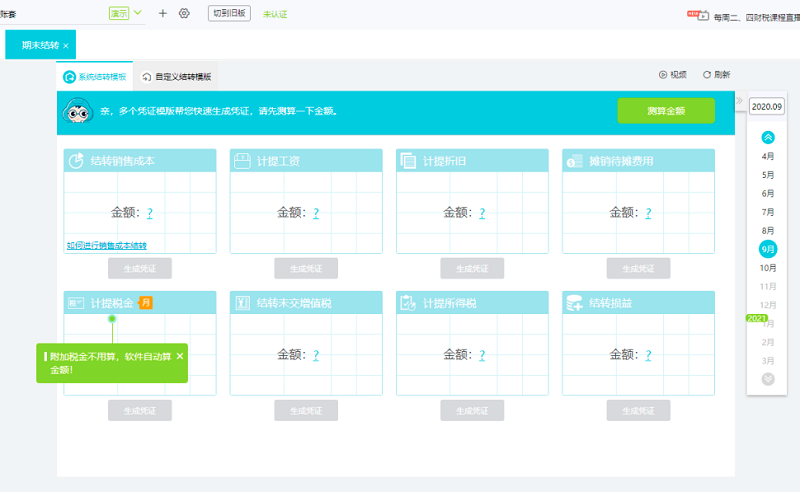Click amount question mark in 计提折旧
This screenshot has height=492, width=800.
click(482, 213)
